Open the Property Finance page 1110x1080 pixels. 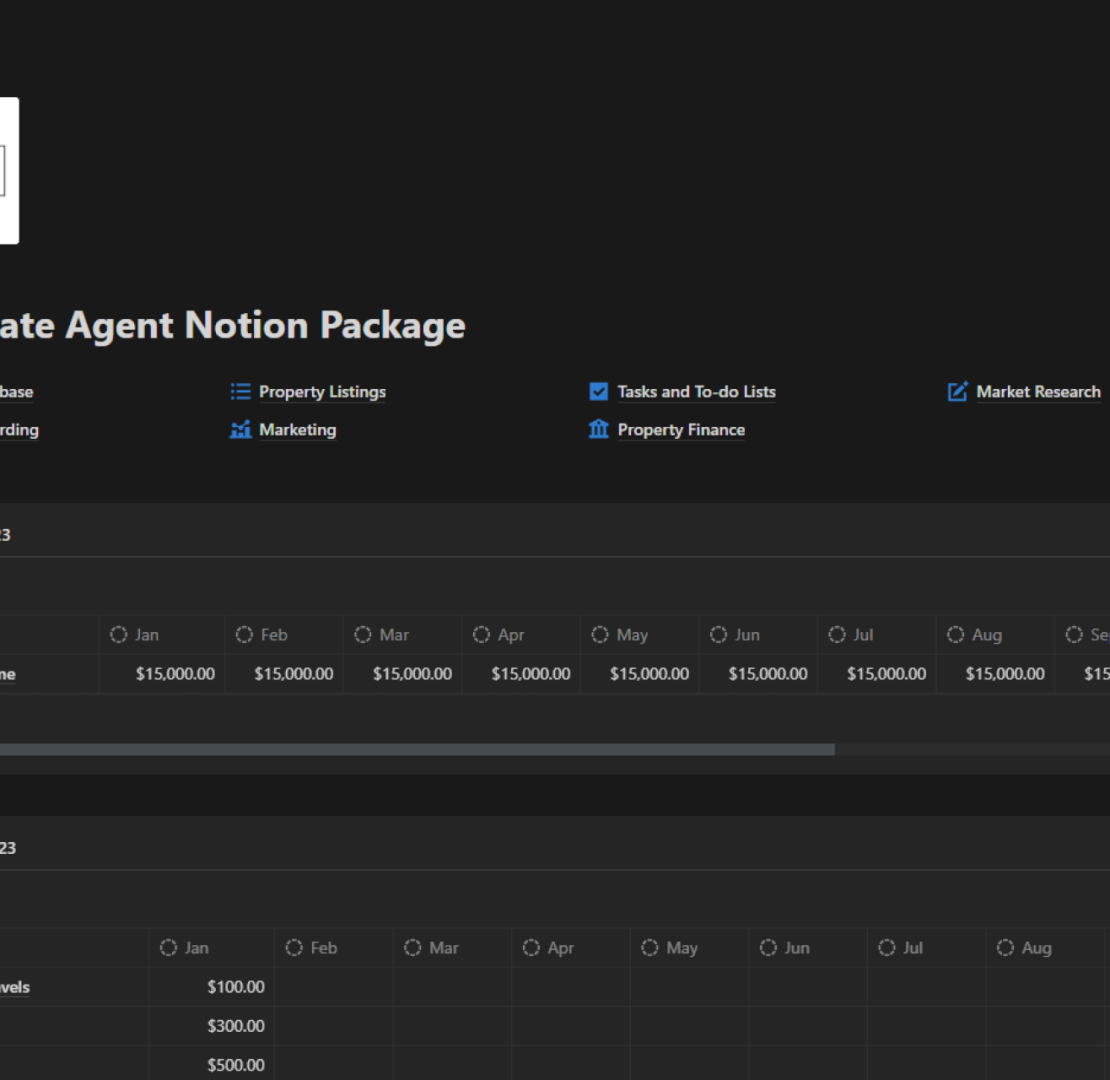click(681, 430)
